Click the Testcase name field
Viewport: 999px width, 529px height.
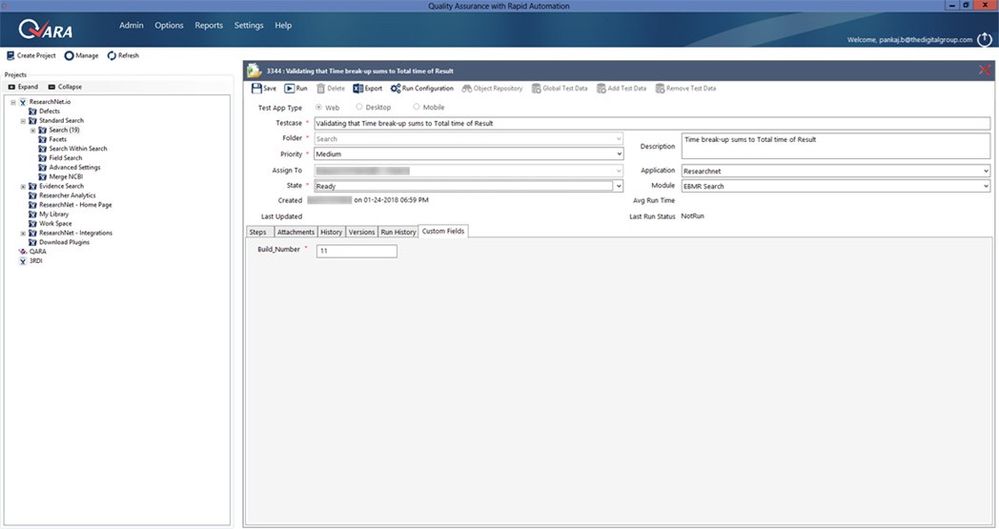652,124
